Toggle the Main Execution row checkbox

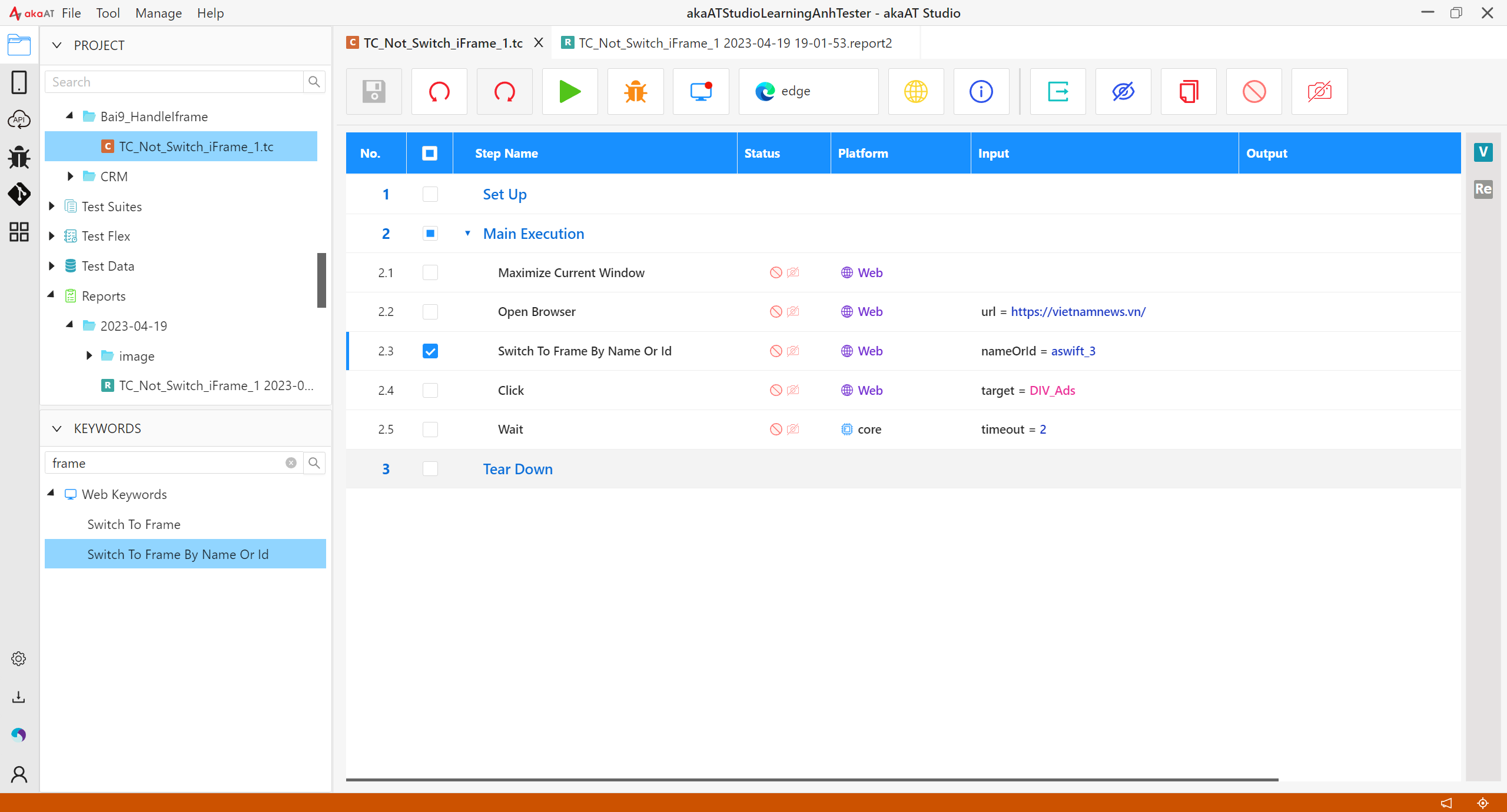pos(430,234)
